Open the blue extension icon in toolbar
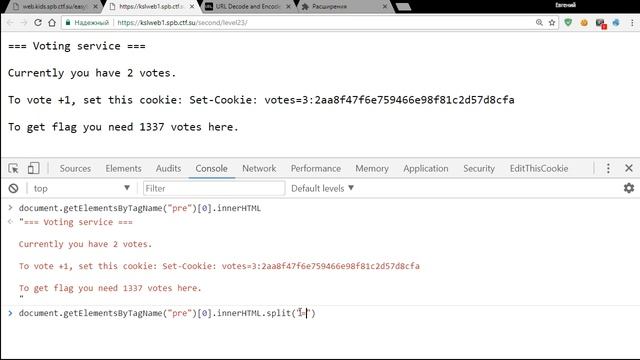Screen dimensions: 640x360 616,23
